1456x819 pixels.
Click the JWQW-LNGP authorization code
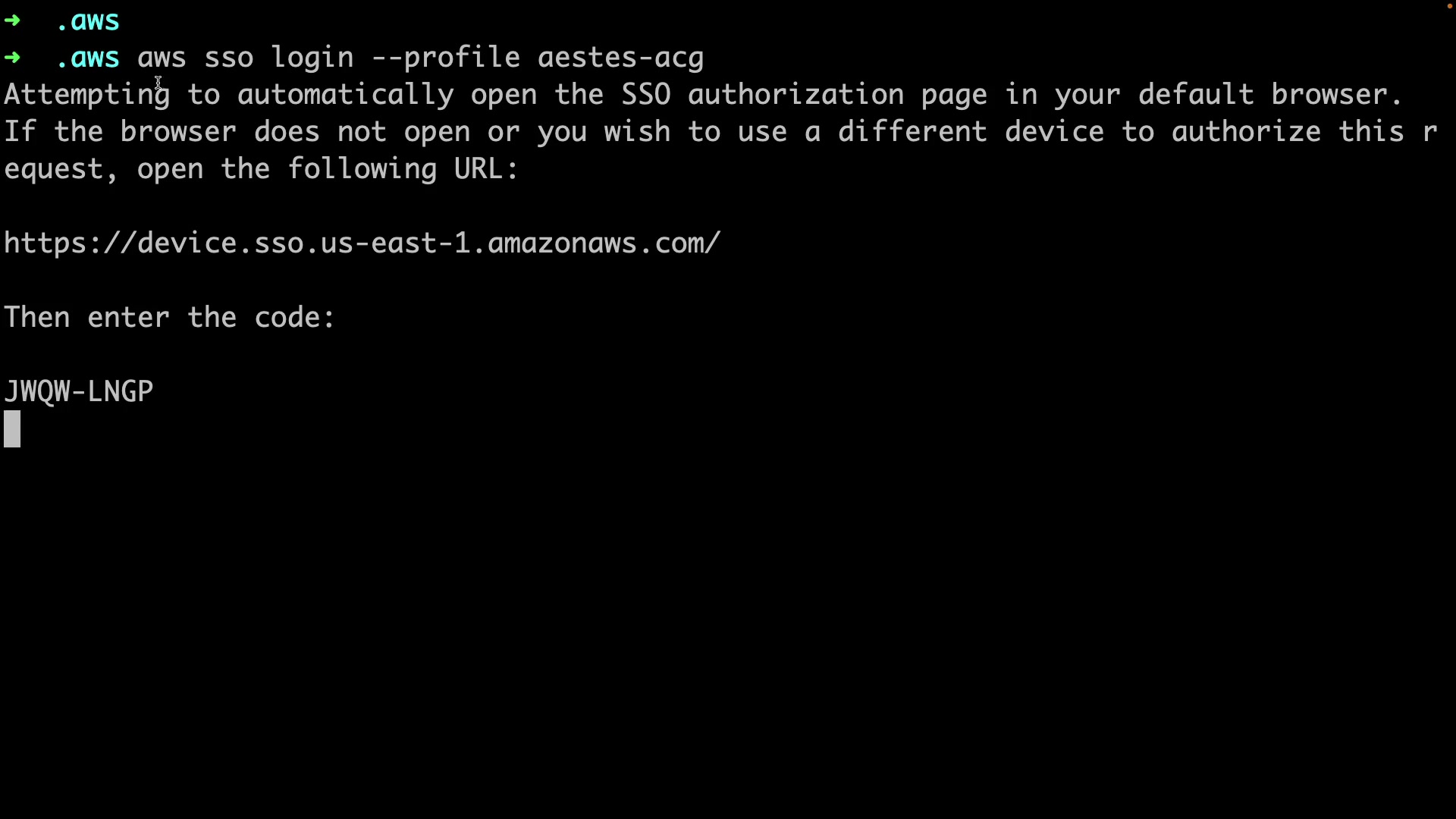[79, 392]
